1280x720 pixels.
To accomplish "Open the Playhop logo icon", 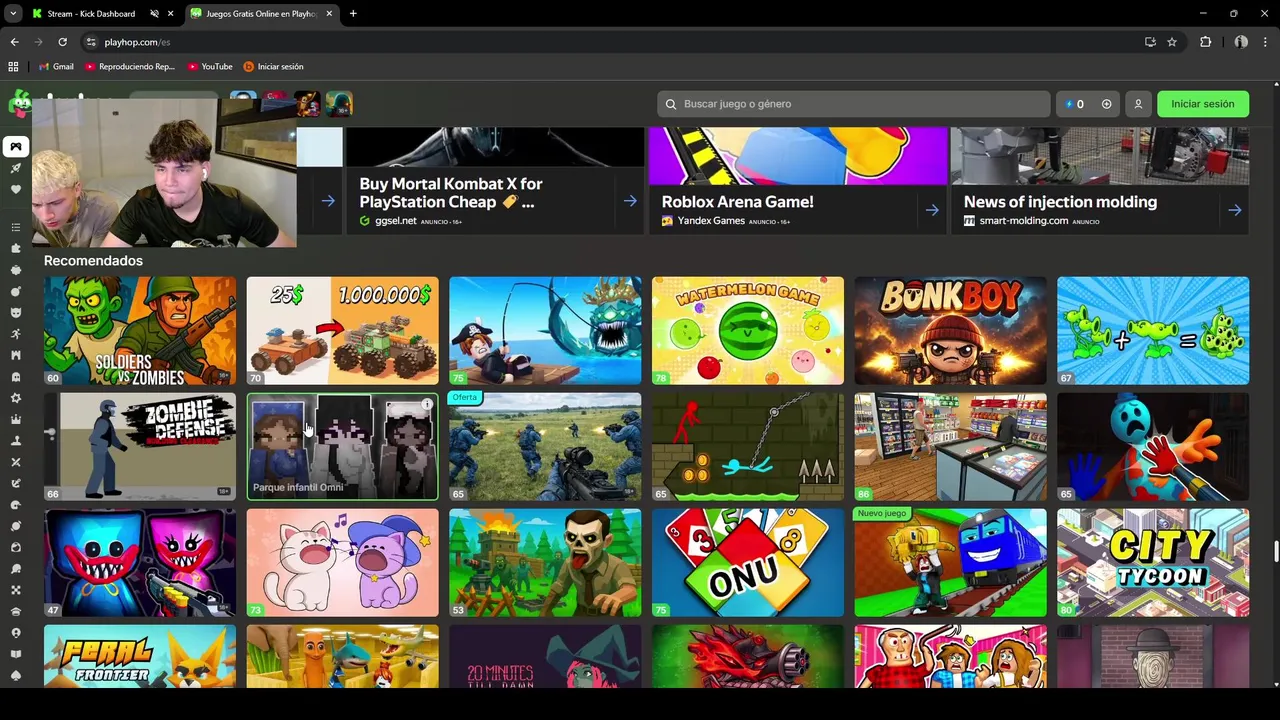I will (x=18, y=103).
